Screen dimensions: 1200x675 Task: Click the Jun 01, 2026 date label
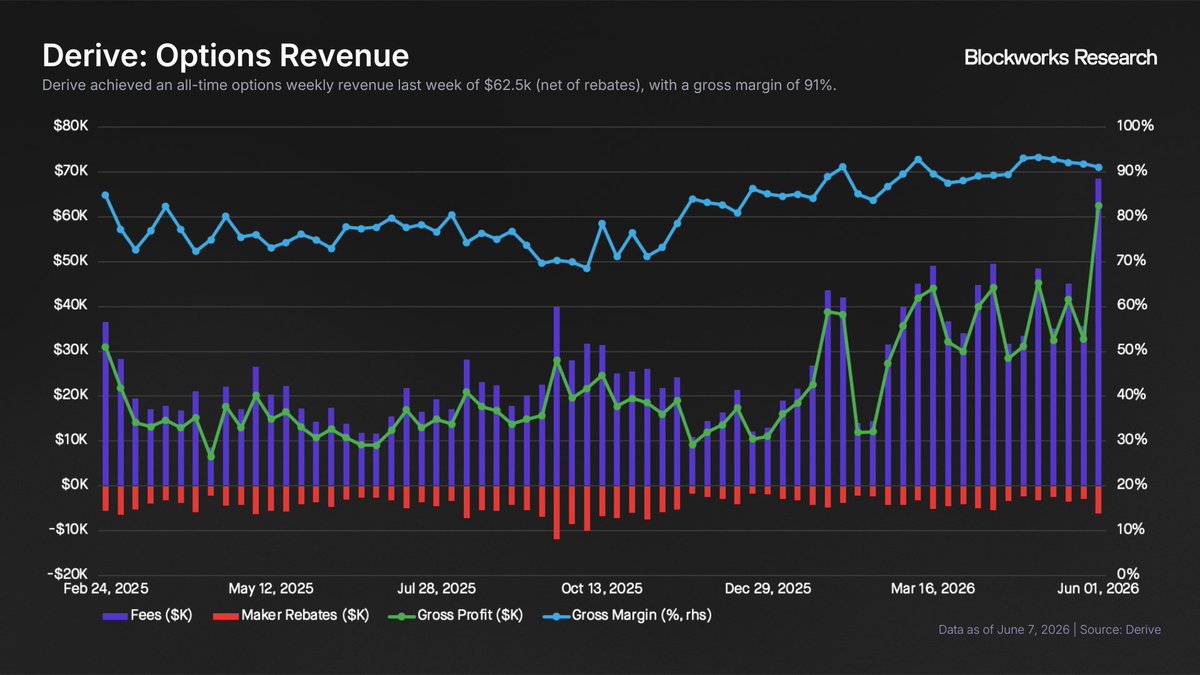1097,589
